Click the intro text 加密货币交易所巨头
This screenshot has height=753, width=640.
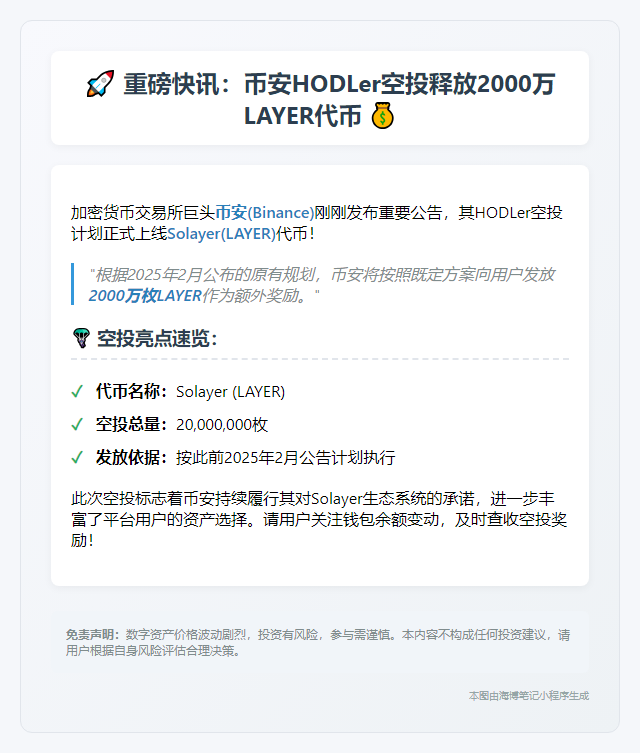143,212
